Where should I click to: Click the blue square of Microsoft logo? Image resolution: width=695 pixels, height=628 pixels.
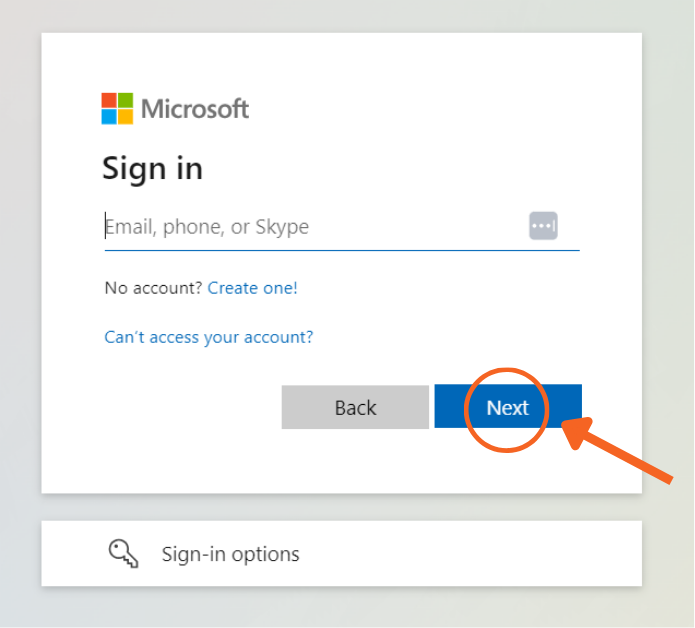[x=109, y=116]
